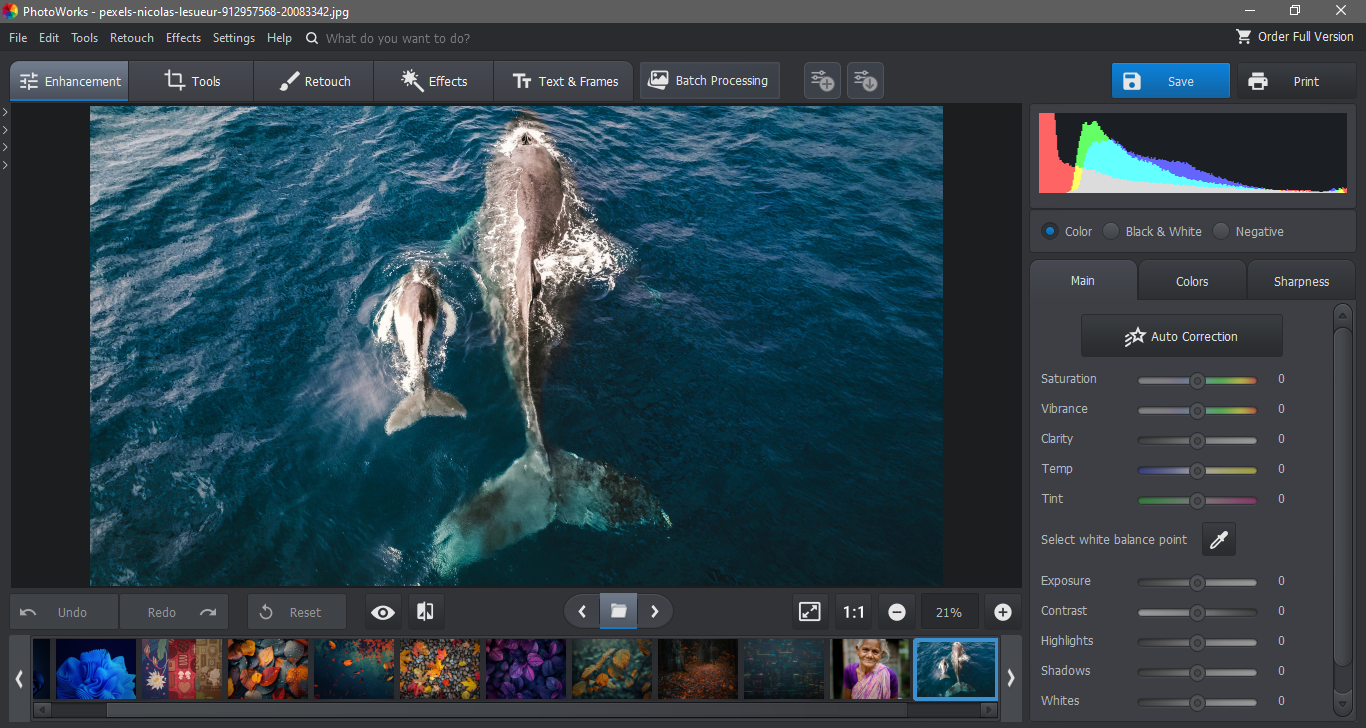
Task: Switch to the Tools tab
Action: [192, 81]
